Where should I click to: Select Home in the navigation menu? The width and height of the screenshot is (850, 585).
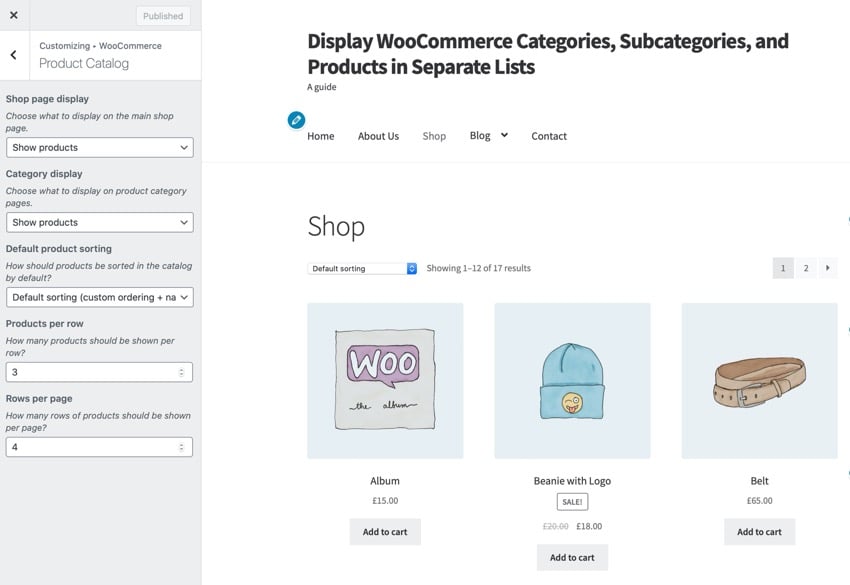point(320,135)
